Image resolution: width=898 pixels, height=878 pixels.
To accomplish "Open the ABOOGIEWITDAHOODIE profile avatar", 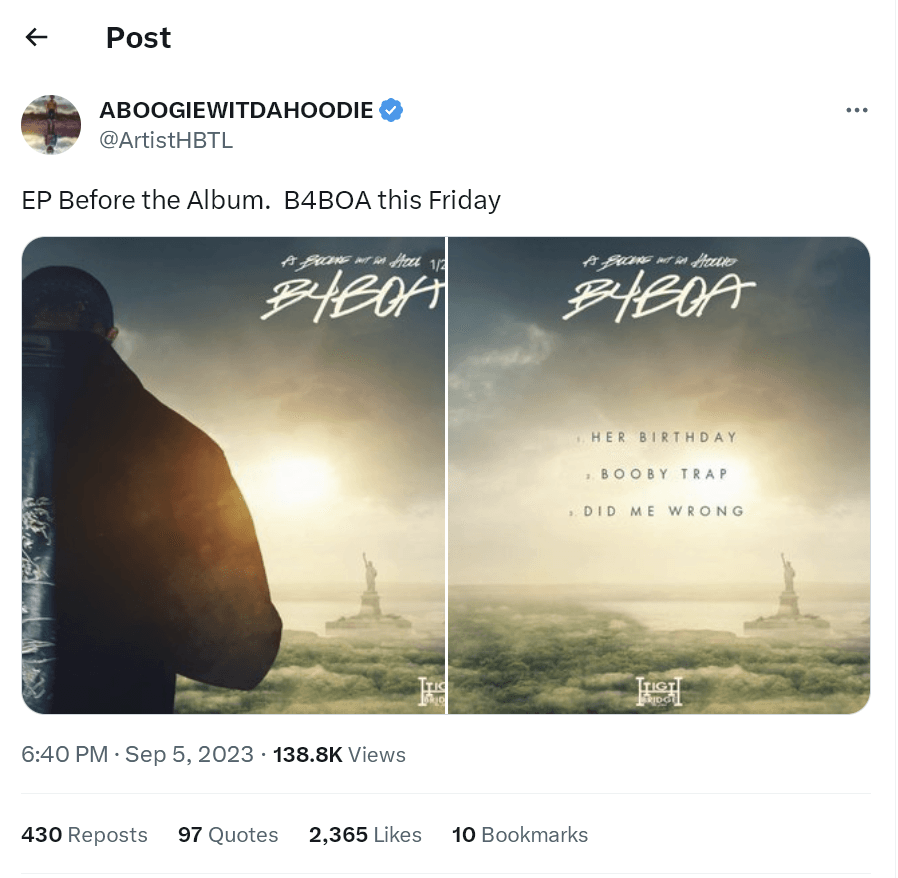I will pyautogui.click(x=51, y=124).
